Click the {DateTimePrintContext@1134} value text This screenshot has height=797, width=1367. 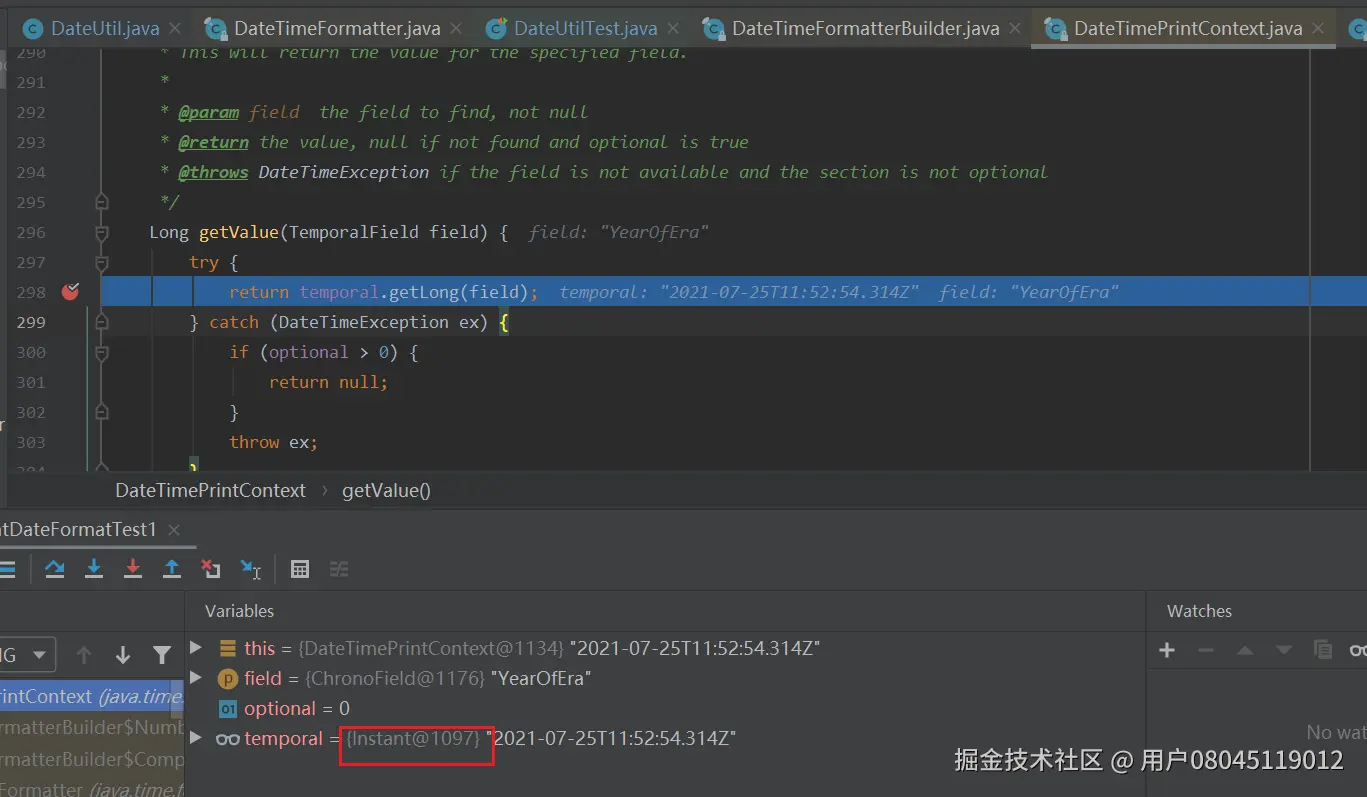click(x=432, y=648)
